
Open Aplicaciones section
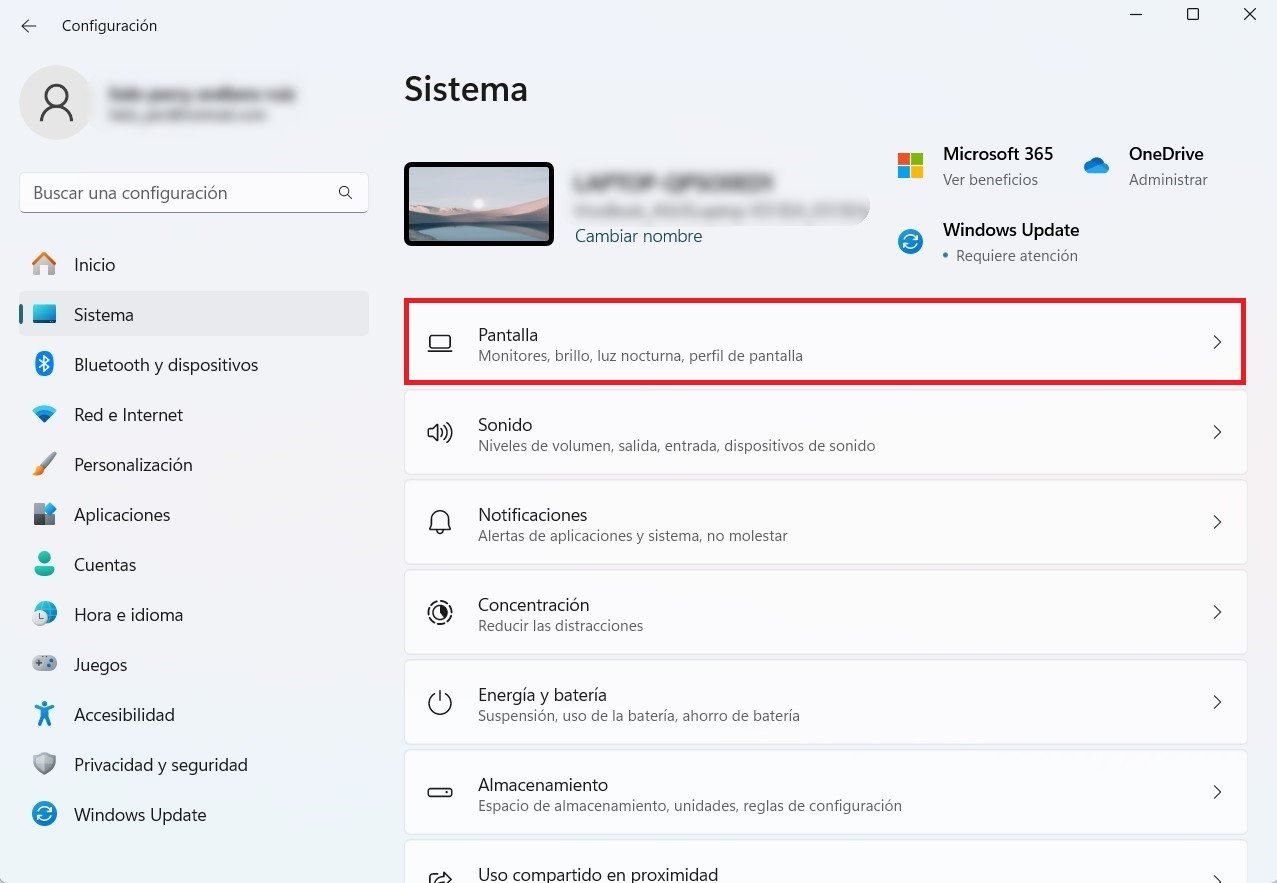(x=194, y=515)
